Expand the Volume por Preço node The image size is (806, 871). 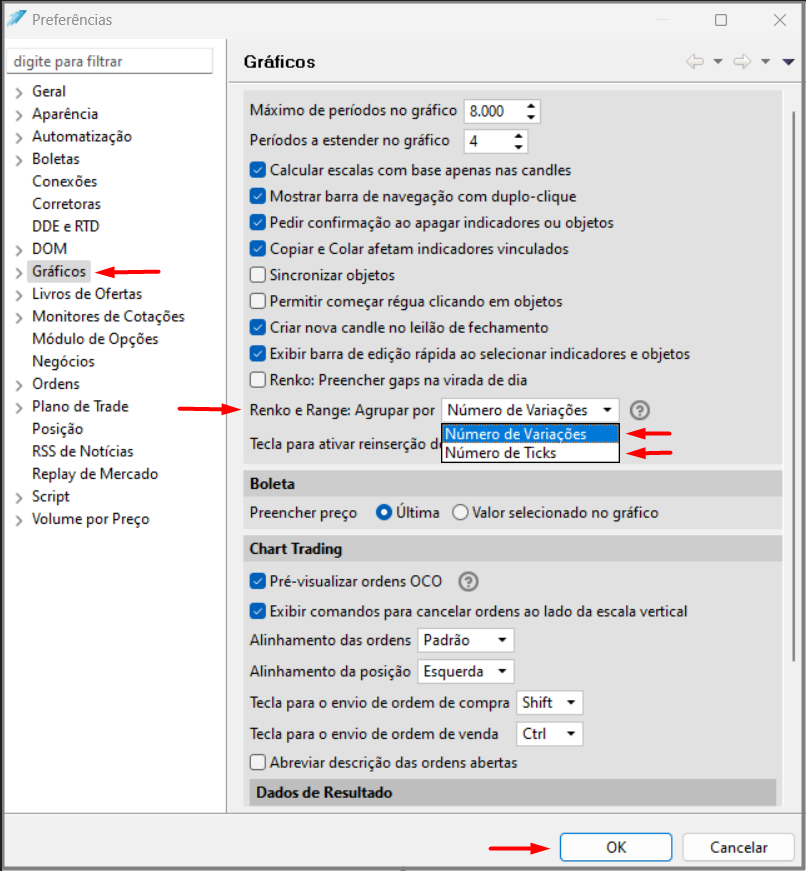pyautogui.click(x=19, y=520)
